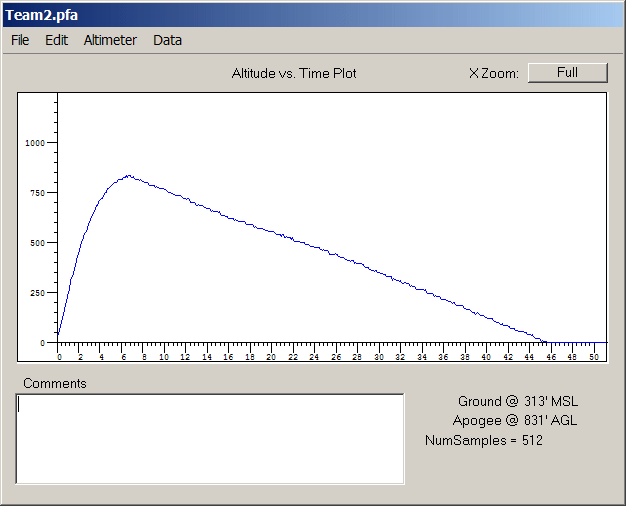Image resolution: width=626 pixels, height=506 pixels.
Task: Click the 20 tick on the time axis
Action: pyautogui.click(x=272, y=357)
